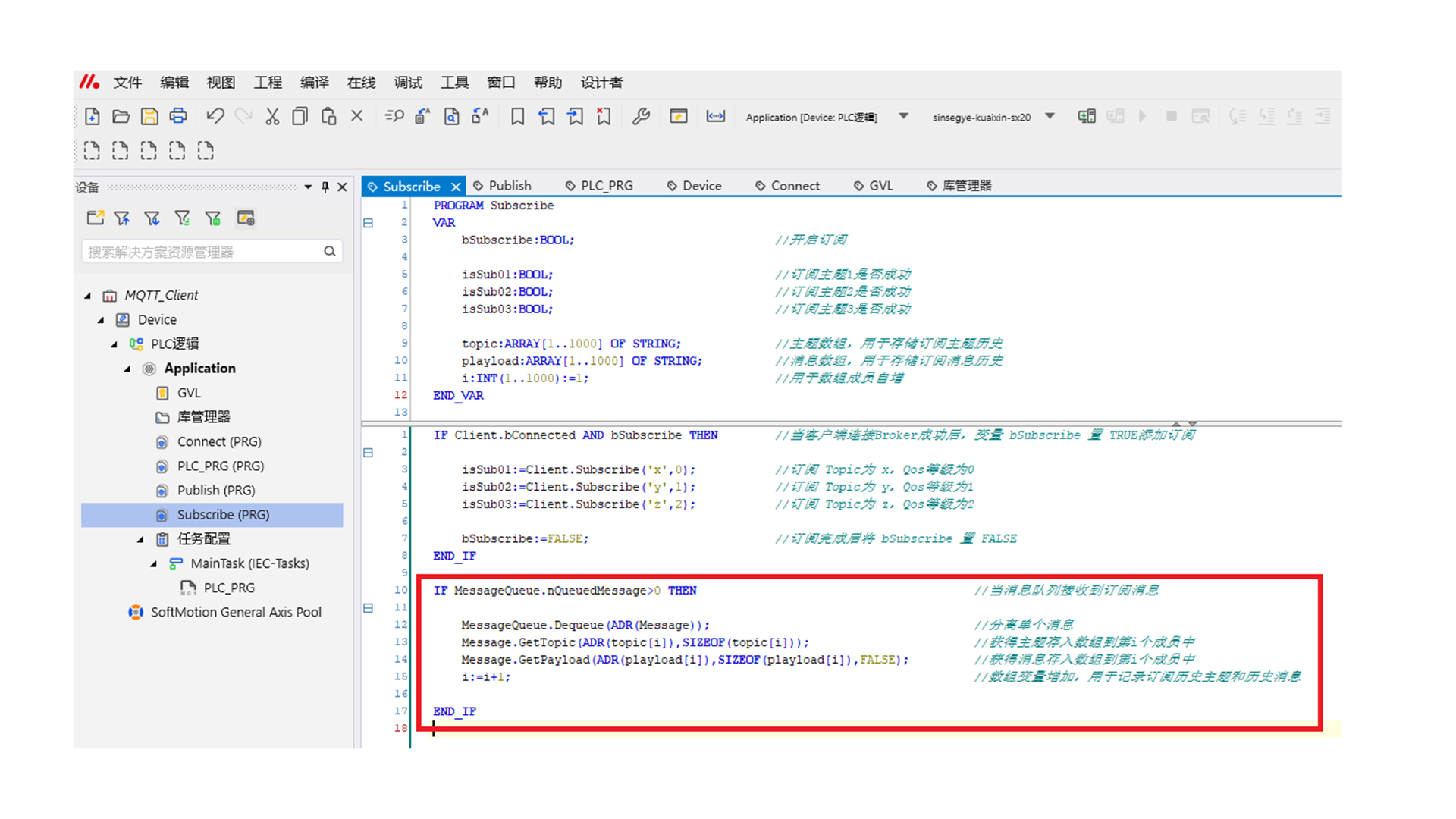1456x819 pixels.
Task: Paste from clipboard with the paste icon
Action: pos(328,116)
